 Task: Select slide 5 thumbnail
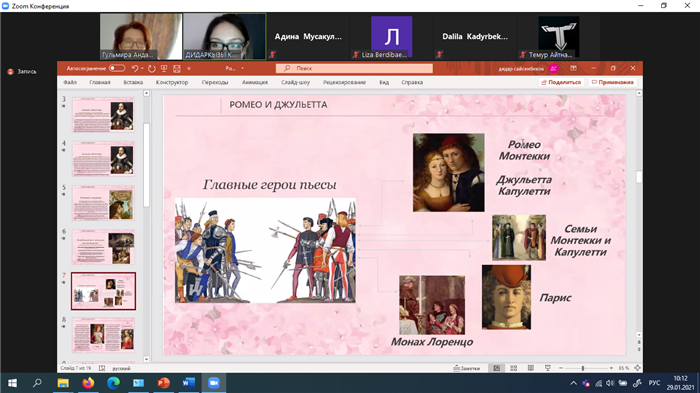[103, 203]
